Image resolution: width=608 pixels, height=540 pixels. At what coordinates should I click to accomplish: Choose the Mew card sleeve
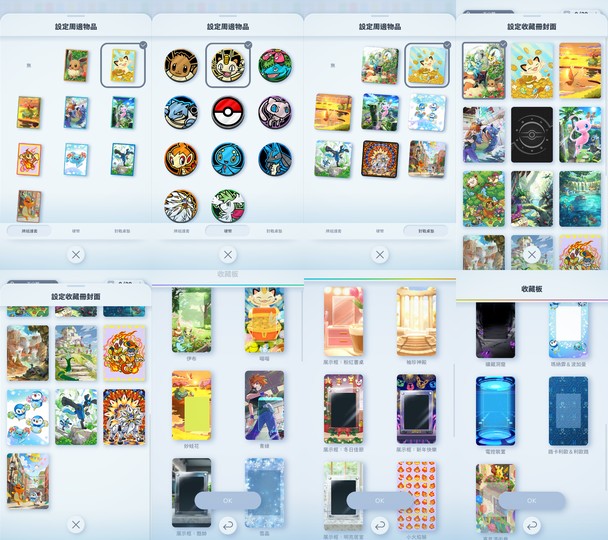(123, 112)
